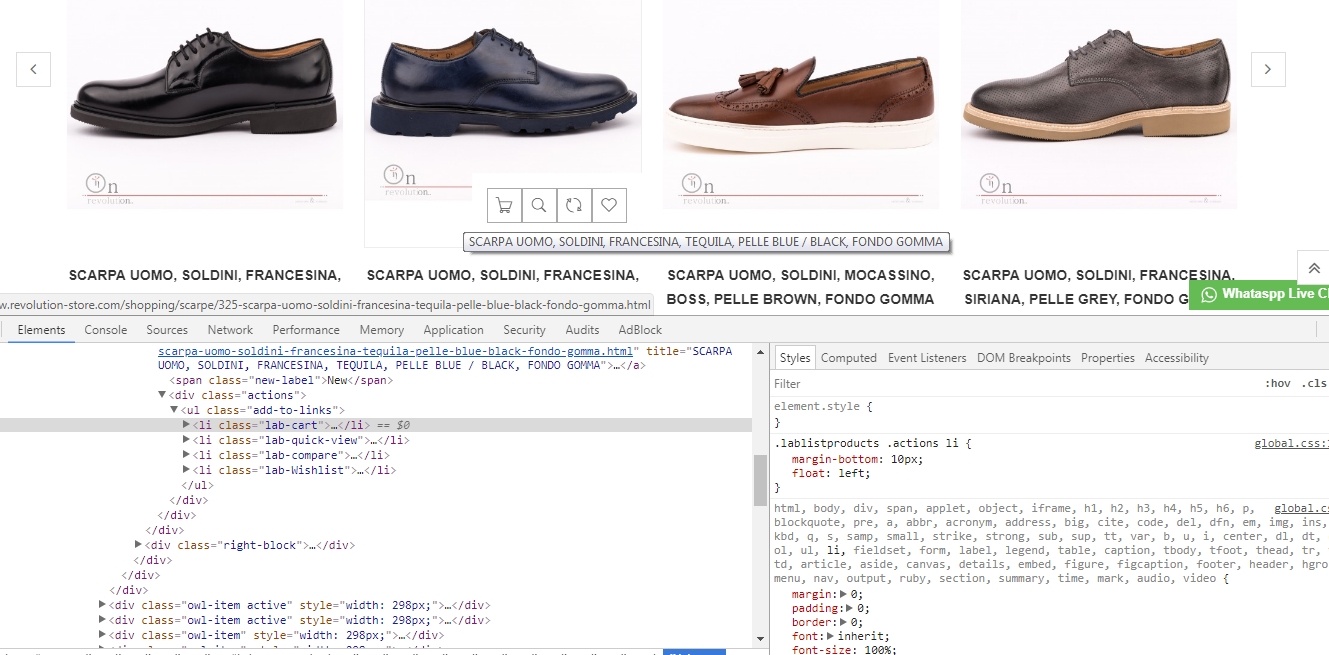Open the Whatsapp Live Chat button
Screen dimensions: 1329x655
[x=1259, y=294]
